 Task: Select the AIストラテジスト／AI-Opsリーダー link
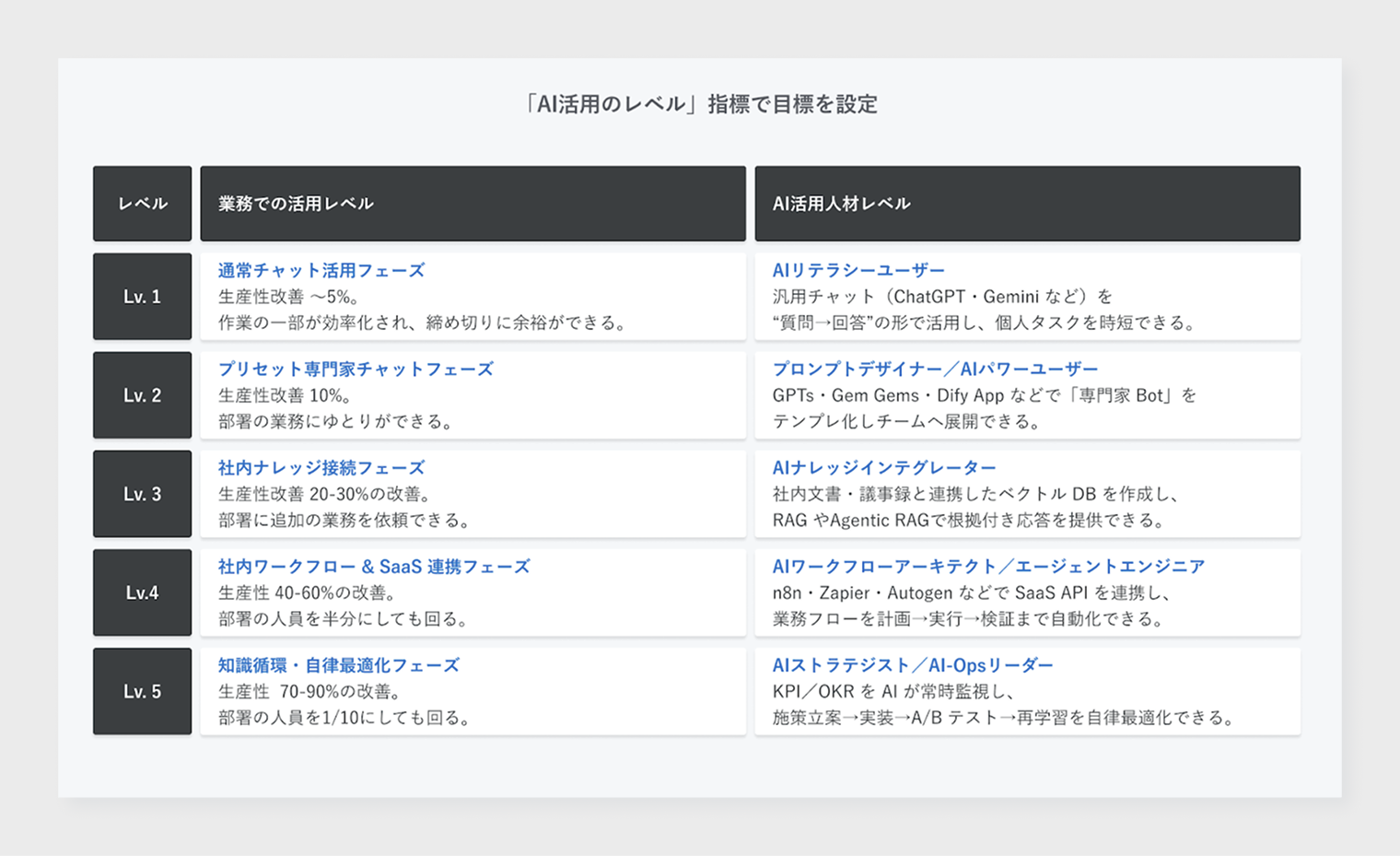[914, 665]
